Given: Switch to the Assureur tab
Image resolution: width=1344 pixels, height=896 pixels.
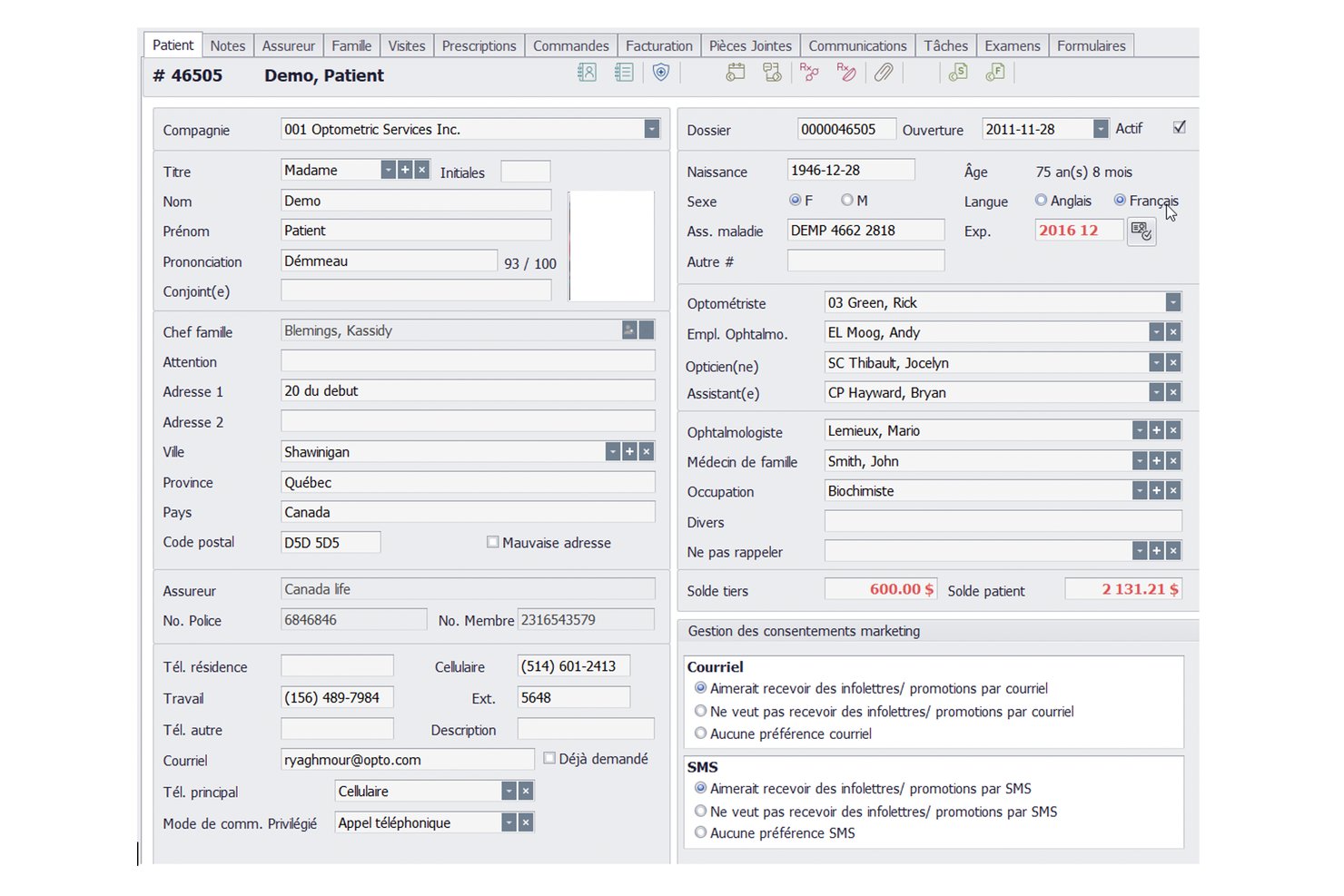Looking at the screenshot, I should pos(288,45).
